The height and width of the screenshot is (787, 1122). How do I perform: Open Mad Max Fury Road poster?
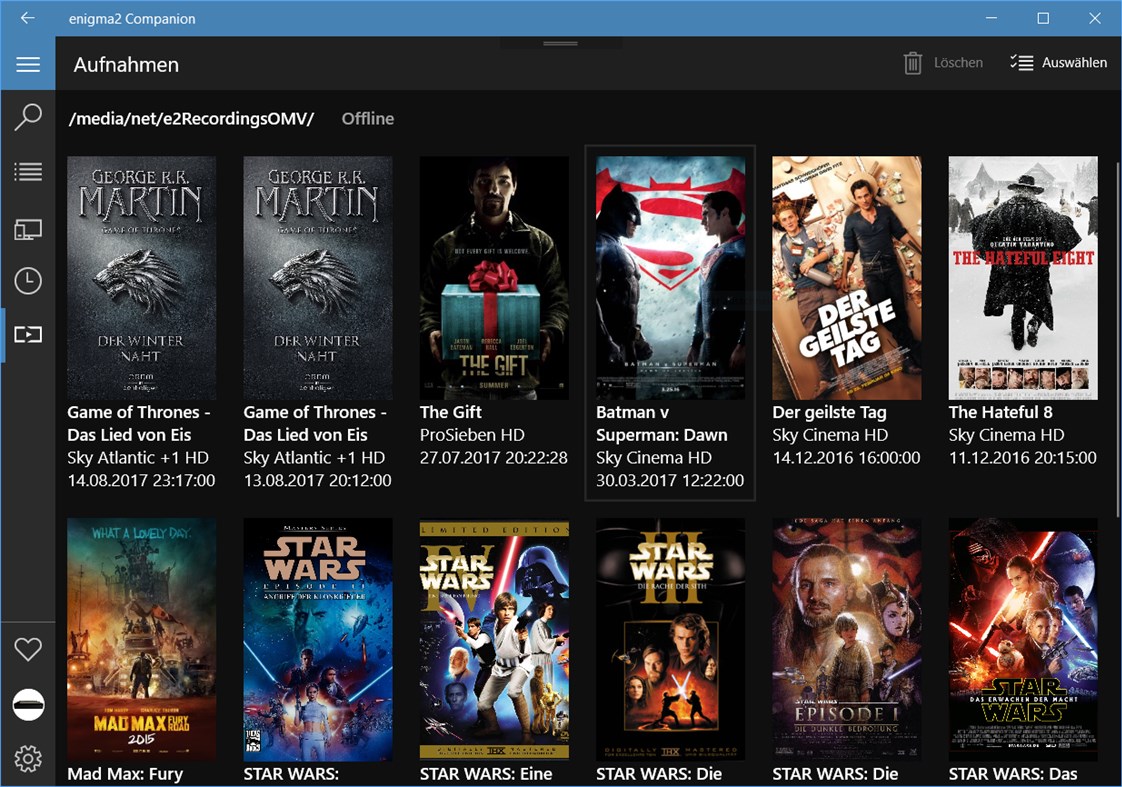tap(142, 640)
